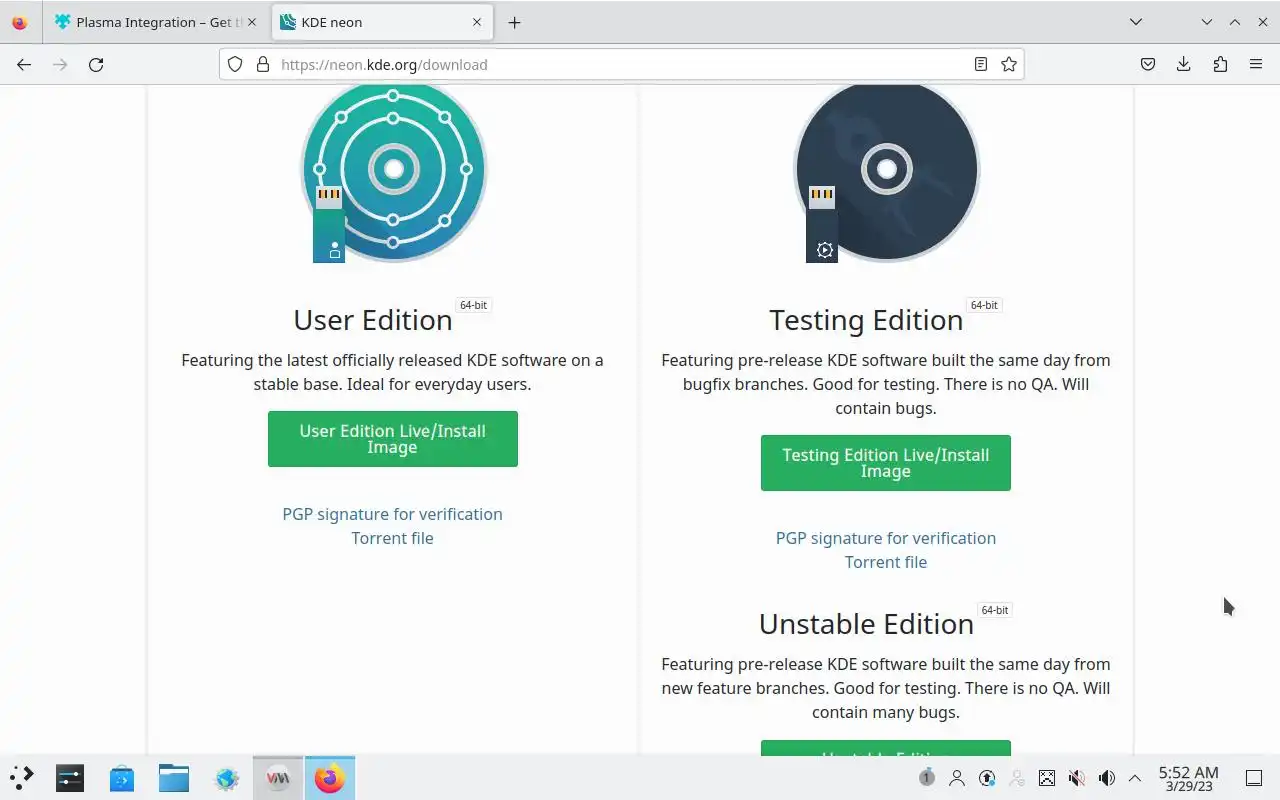Screen dimensions: 1280x800
Task: Open the digital clock calendar
Action: 1188,778
